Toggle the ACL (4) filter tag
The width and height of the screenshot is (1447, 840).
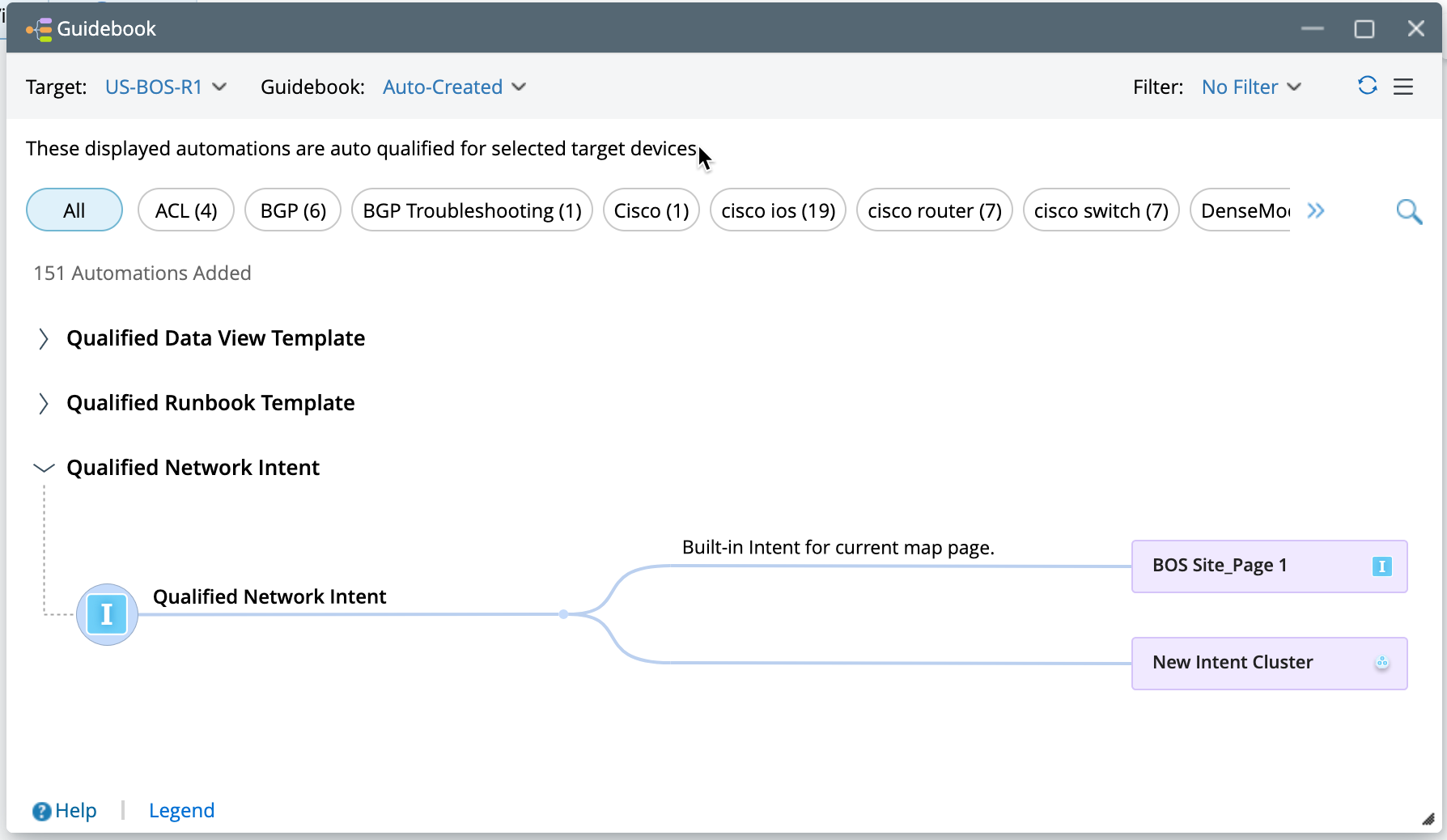coord(186,210)
